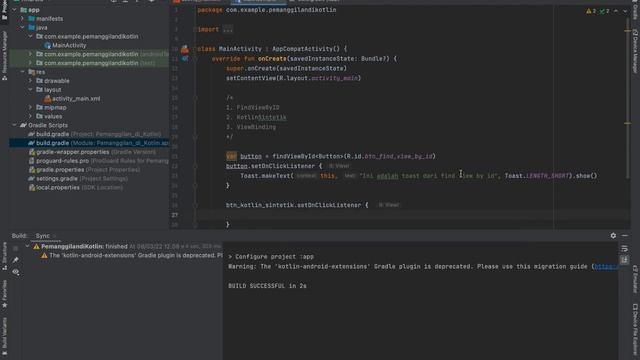Viewport: 640px width, 360px height.
Task: Open the Build Variants tool window
Action: point(4,336)
